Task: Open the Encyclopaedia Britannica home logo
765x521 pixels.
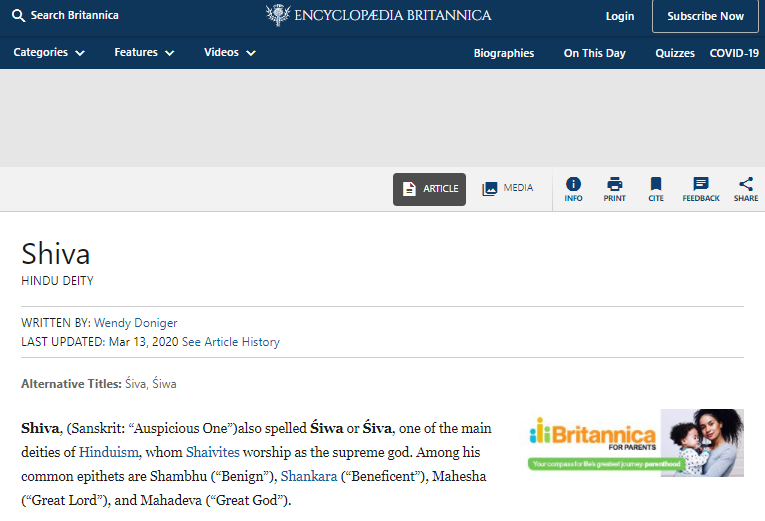Action: point(379,15)
